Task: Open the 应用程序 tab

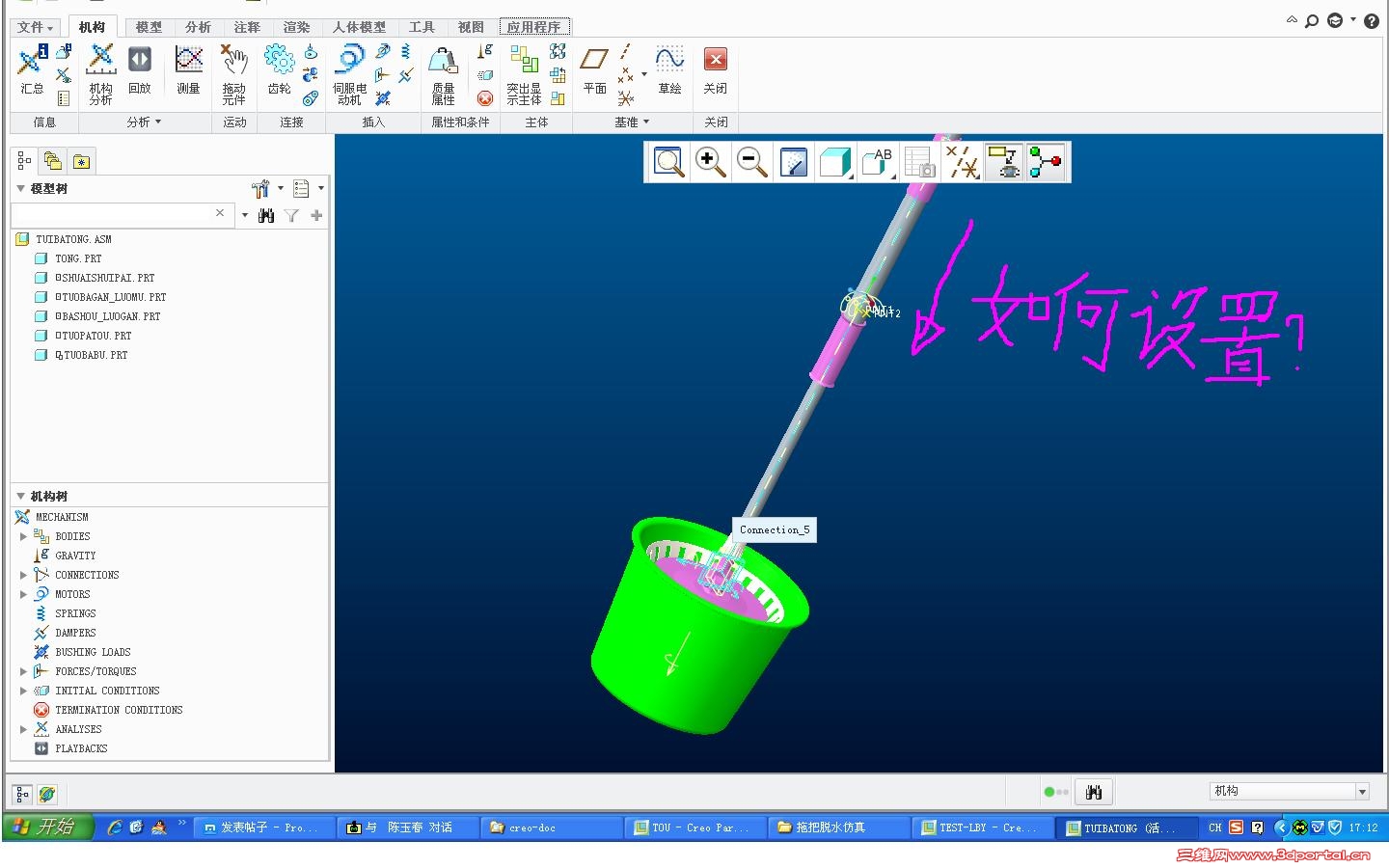Action: point(534,27)
